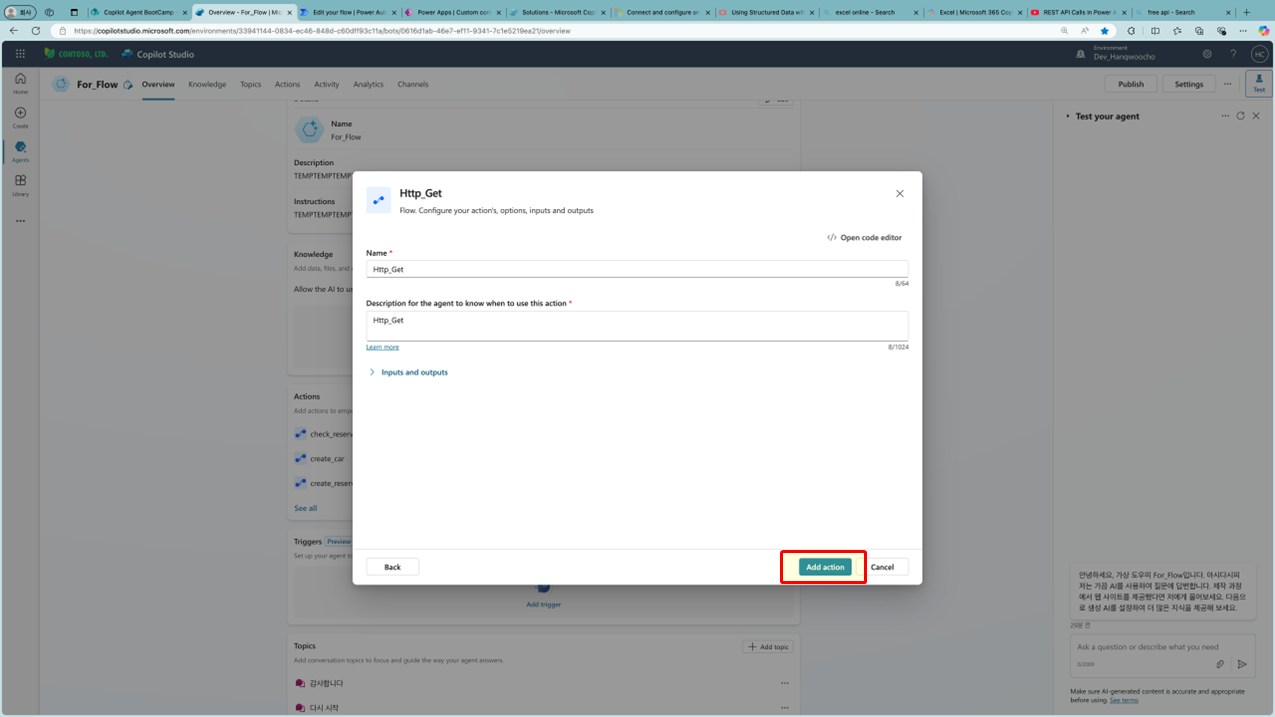
Task: Switch to the Topics tab
Action: [x=250, y=84]
